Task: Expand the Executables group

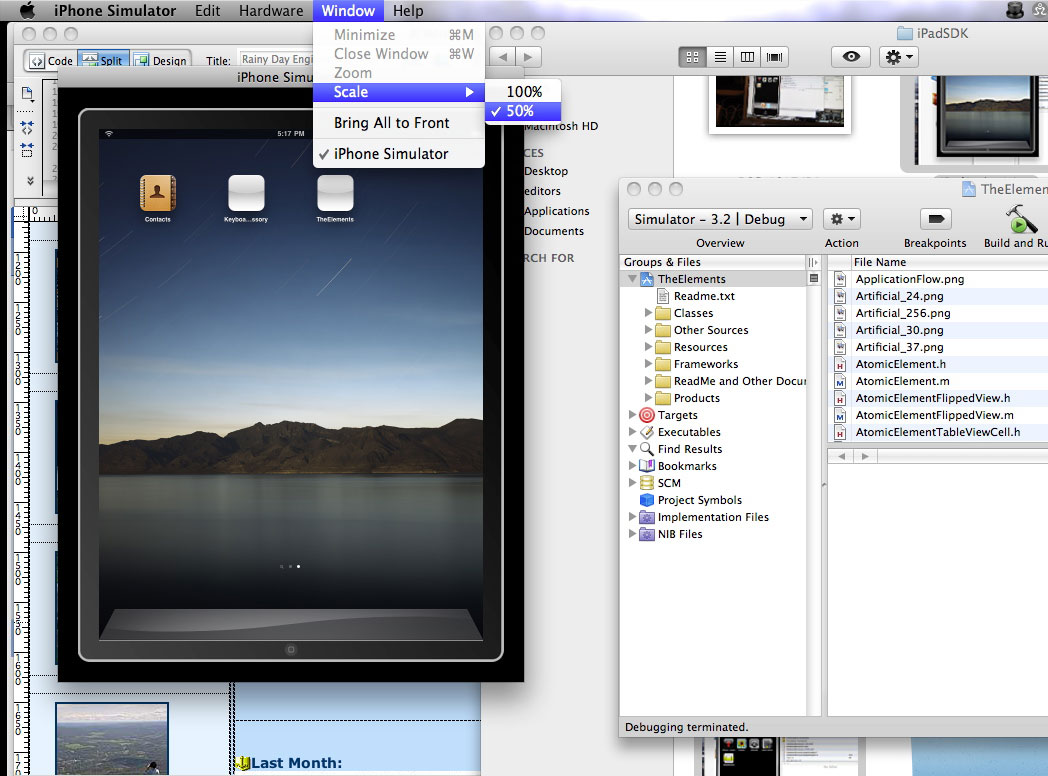Action: (632, 432)
